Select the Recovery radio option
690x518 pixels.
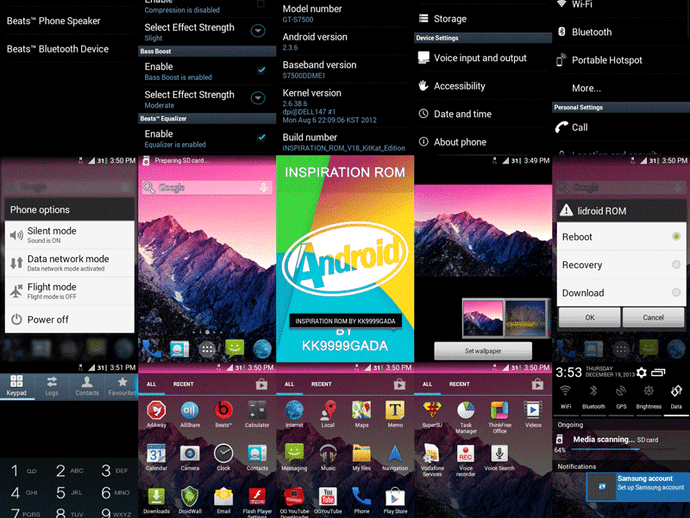676,265
